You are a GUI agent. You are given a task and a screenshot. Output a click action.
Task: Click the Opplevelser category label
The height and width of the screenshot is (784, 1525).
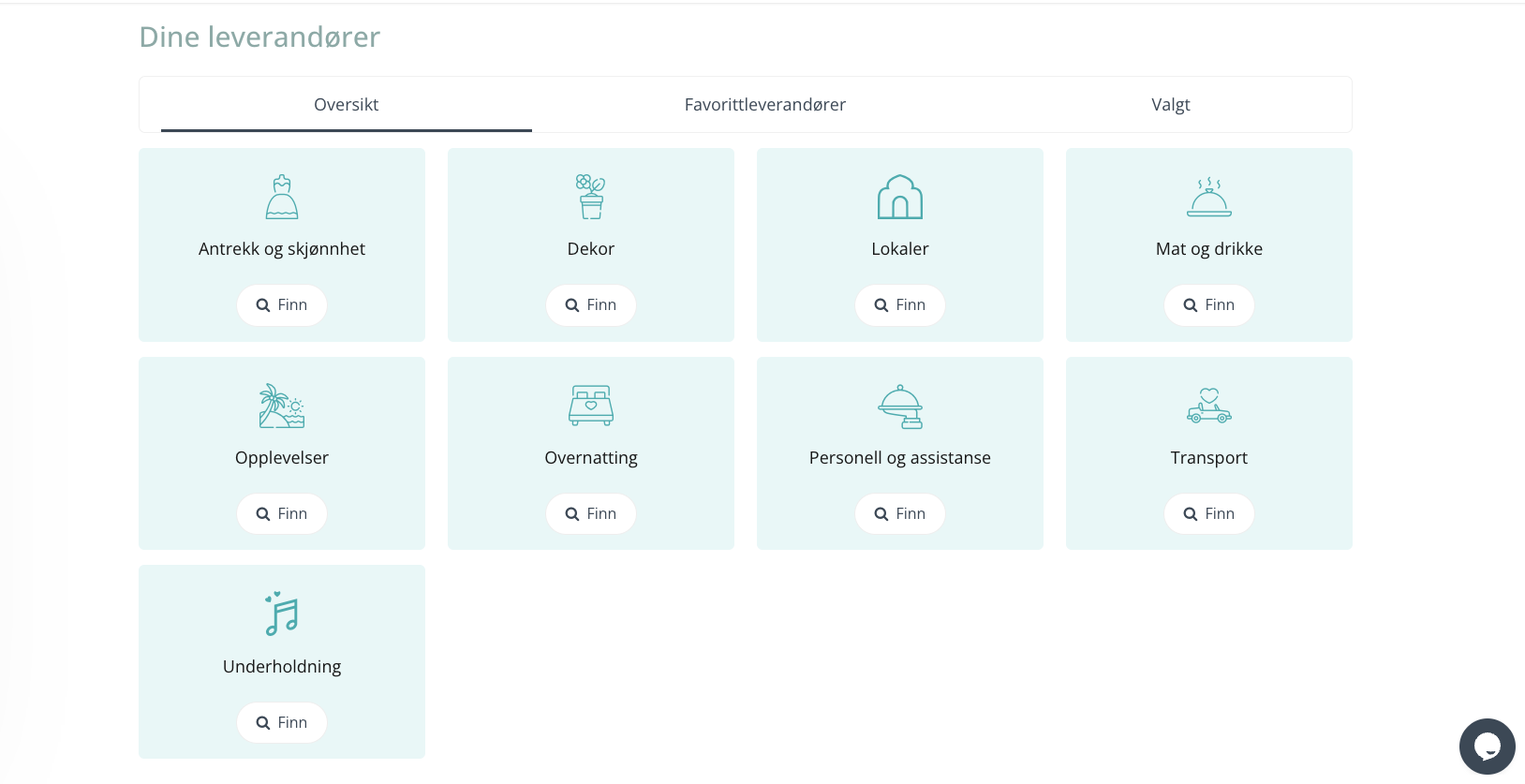[x=282, y=458]
